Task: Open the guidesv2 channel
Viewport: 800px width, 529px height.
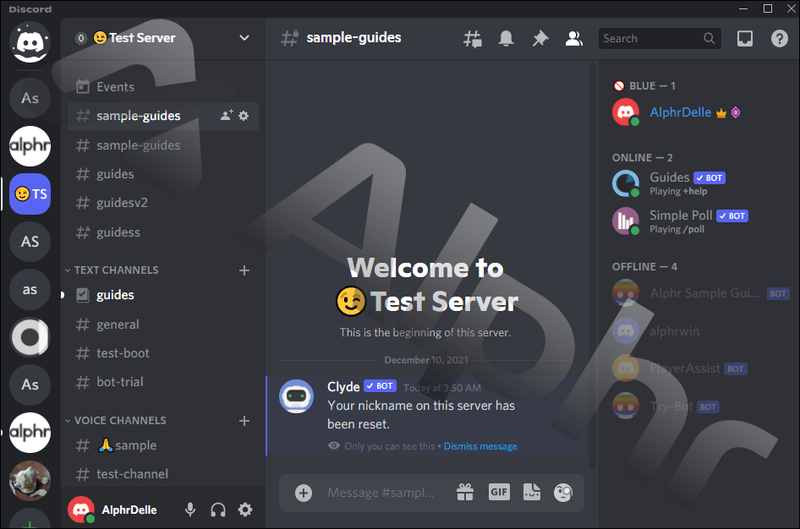Action: click(163, 203)
